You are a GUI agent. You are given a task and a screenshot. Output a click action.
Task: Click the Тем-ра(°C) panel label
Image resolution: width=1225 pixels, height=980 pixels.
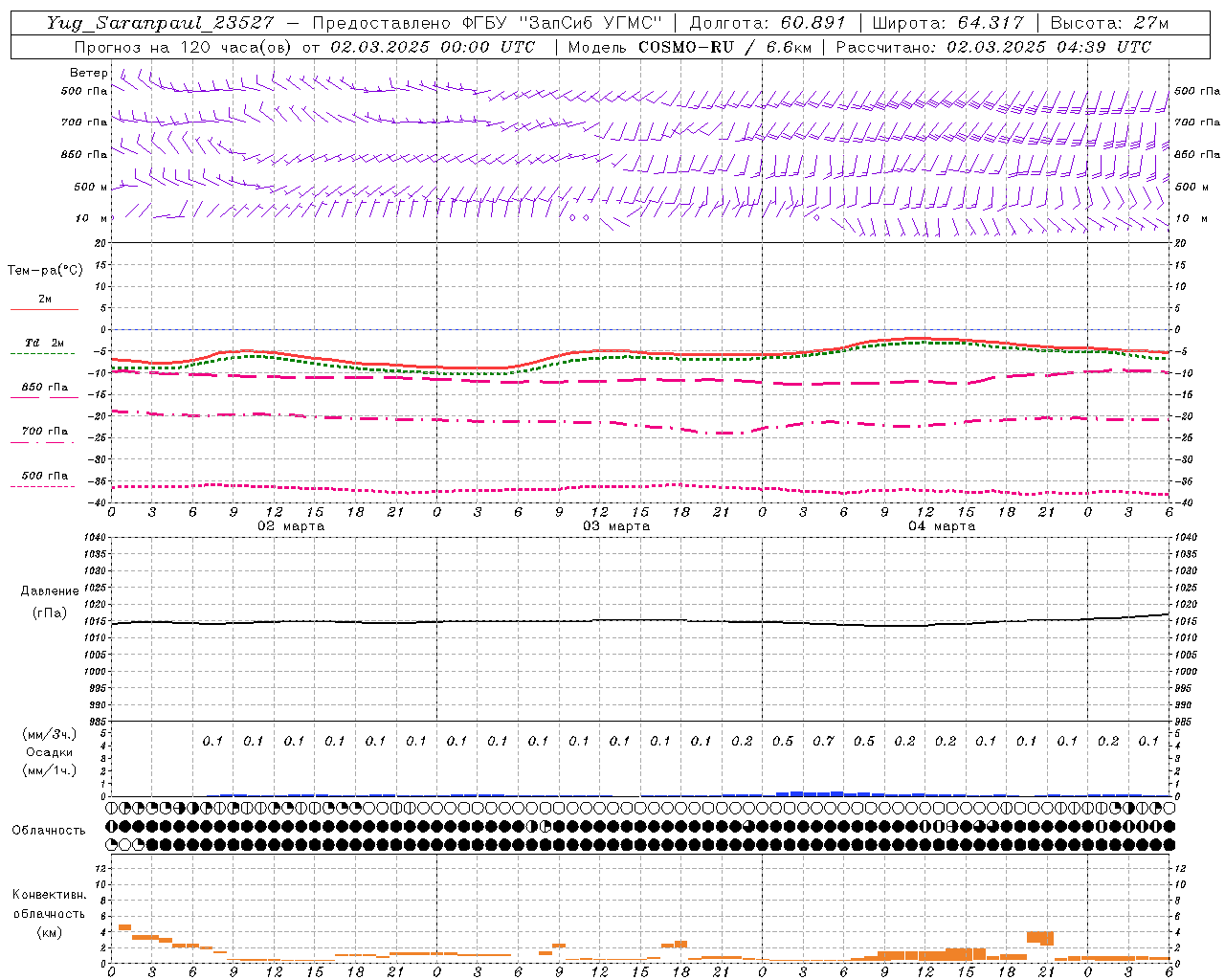point(45,271)
